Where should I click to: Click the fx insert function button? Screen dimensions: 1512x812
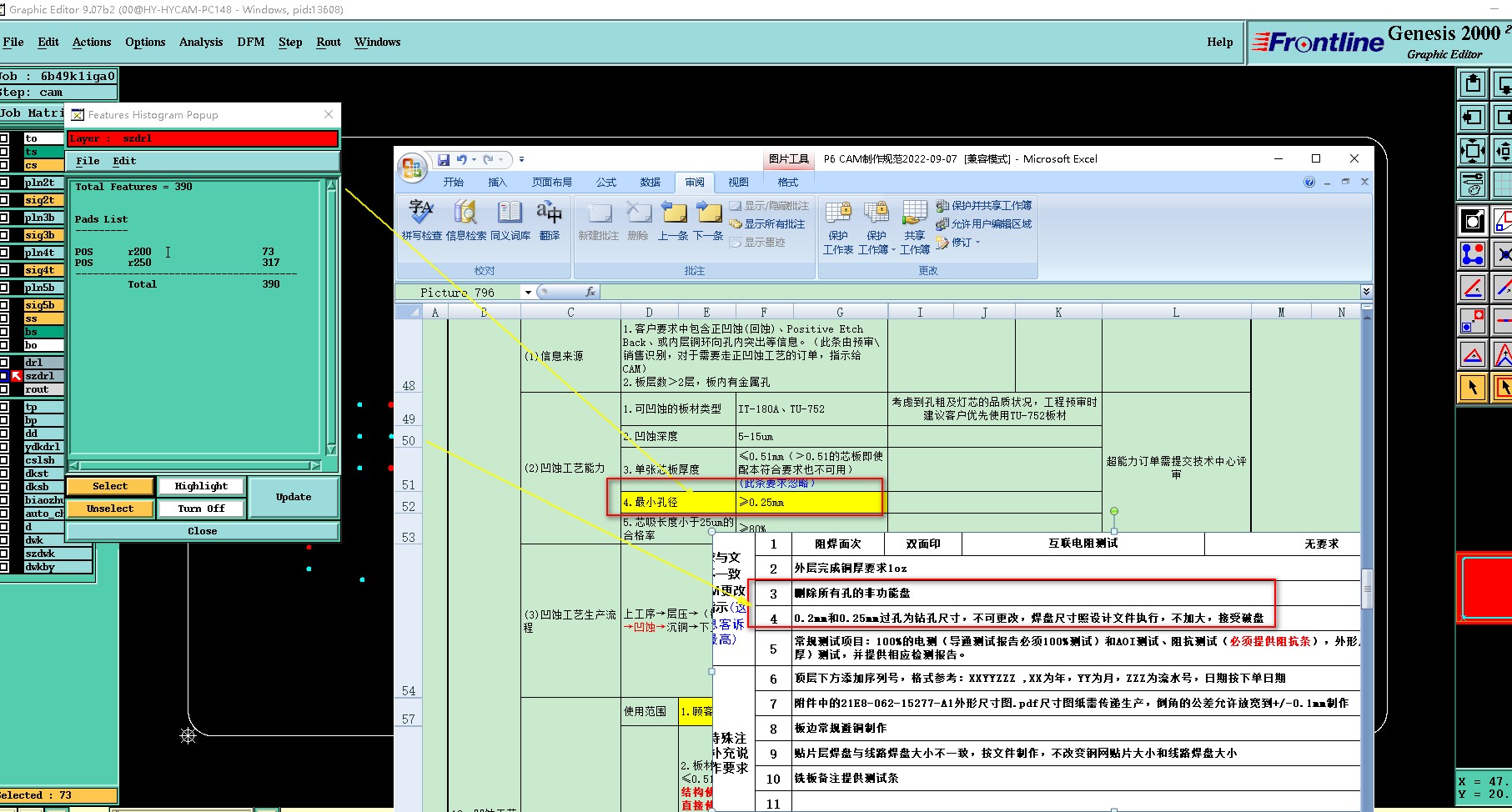click(590, 292)
